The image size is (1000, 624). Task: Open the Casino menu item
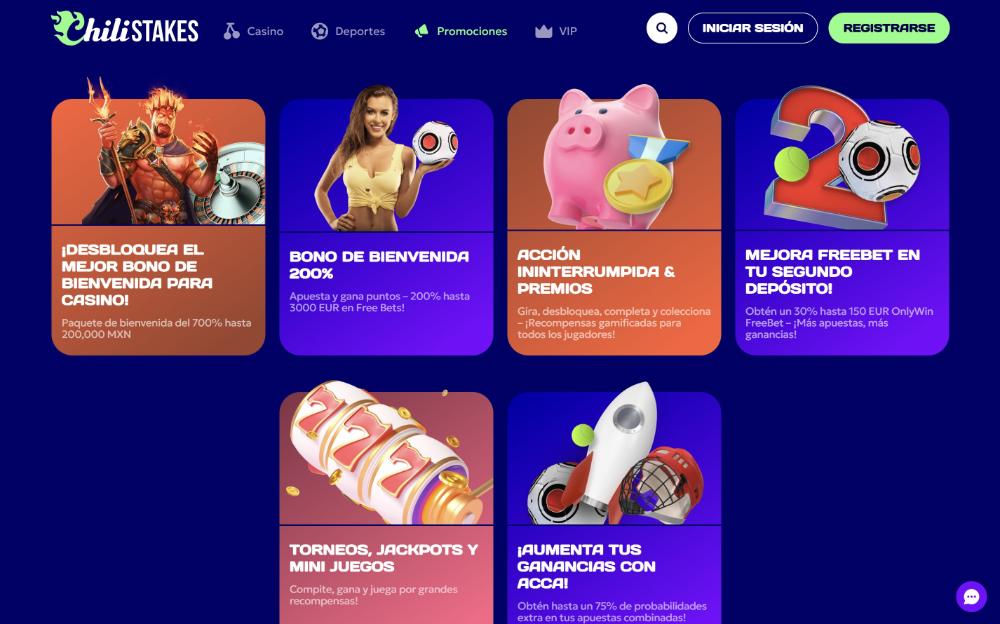pos(253,31)
